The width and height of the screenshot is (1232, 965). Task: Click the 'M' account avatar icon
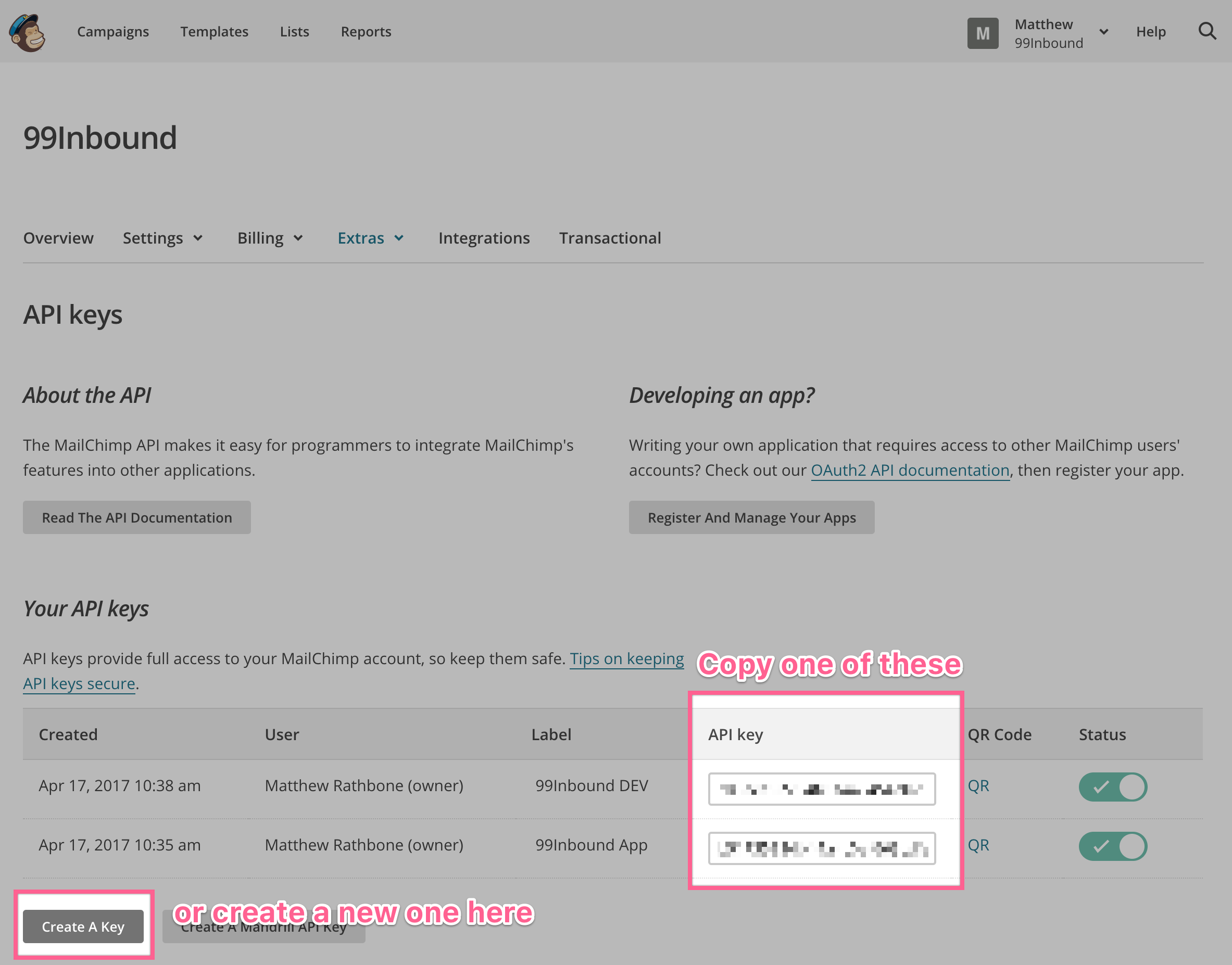tap(983, 33)
